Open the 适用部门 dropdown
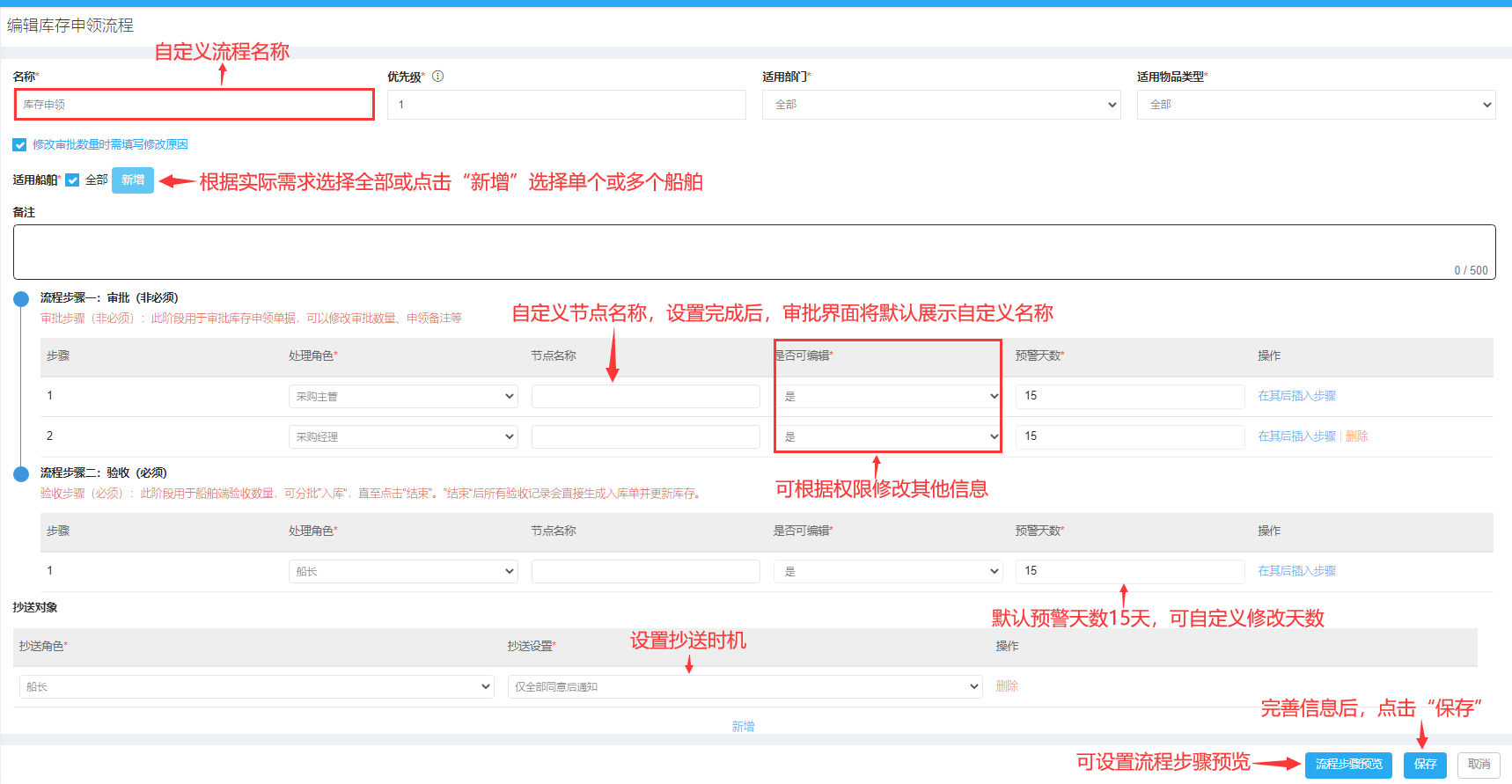The height and width of the screenshot is (784, 1512). (942, 105)
